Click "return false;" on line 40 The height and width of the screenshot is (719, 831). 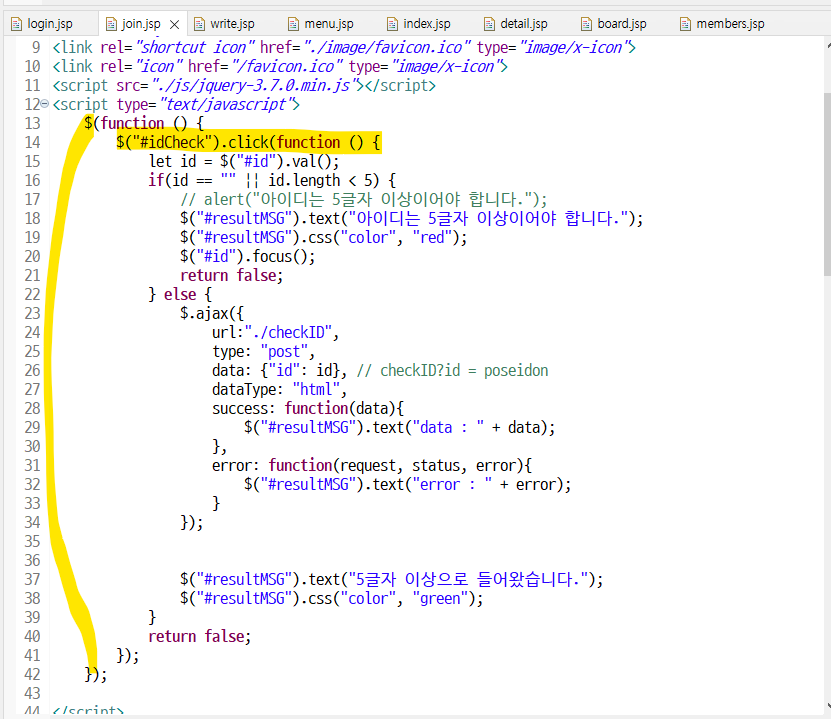point(200,636)
